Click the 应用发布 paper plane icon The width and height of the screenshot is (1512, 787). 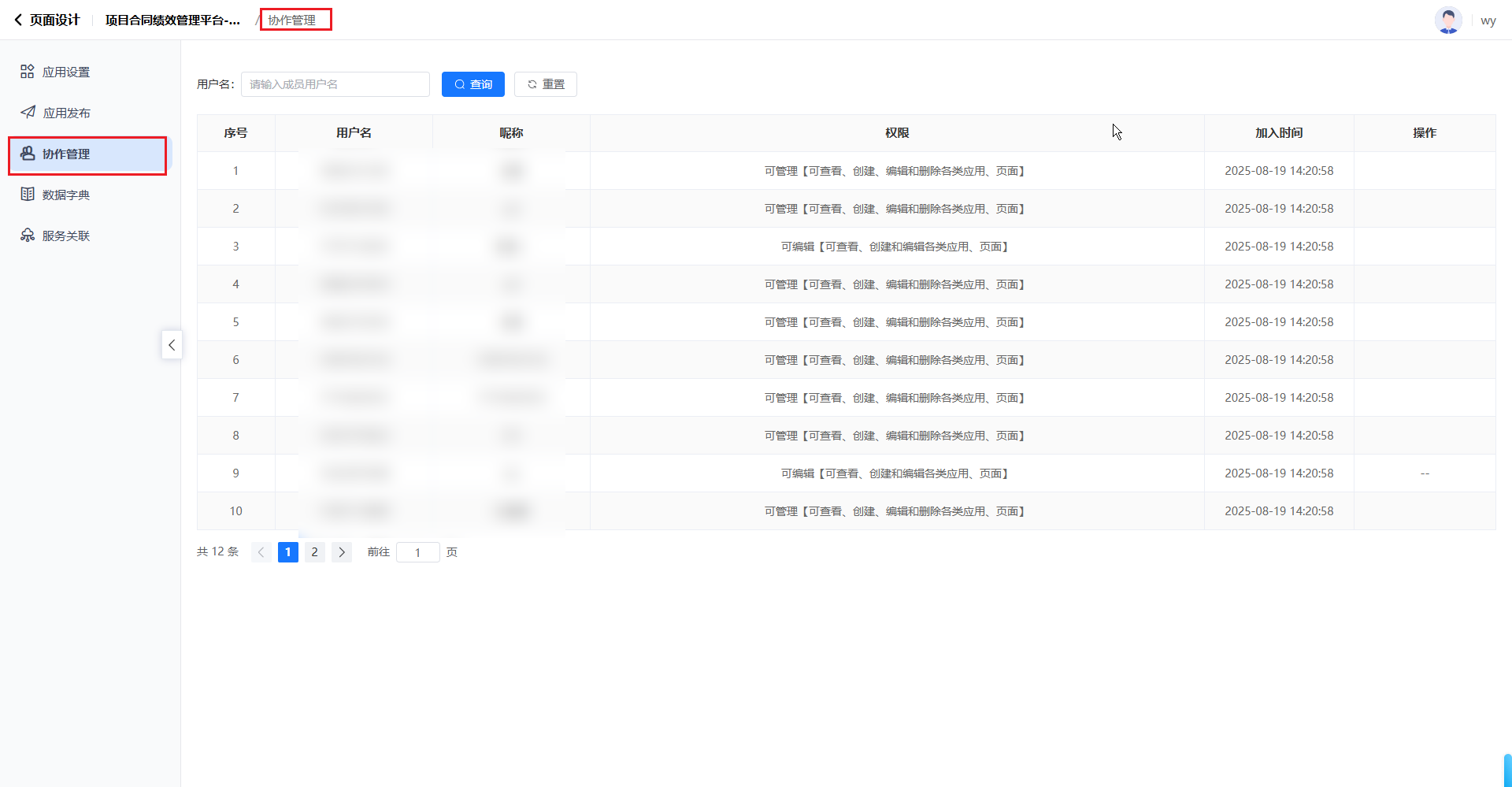28,113
